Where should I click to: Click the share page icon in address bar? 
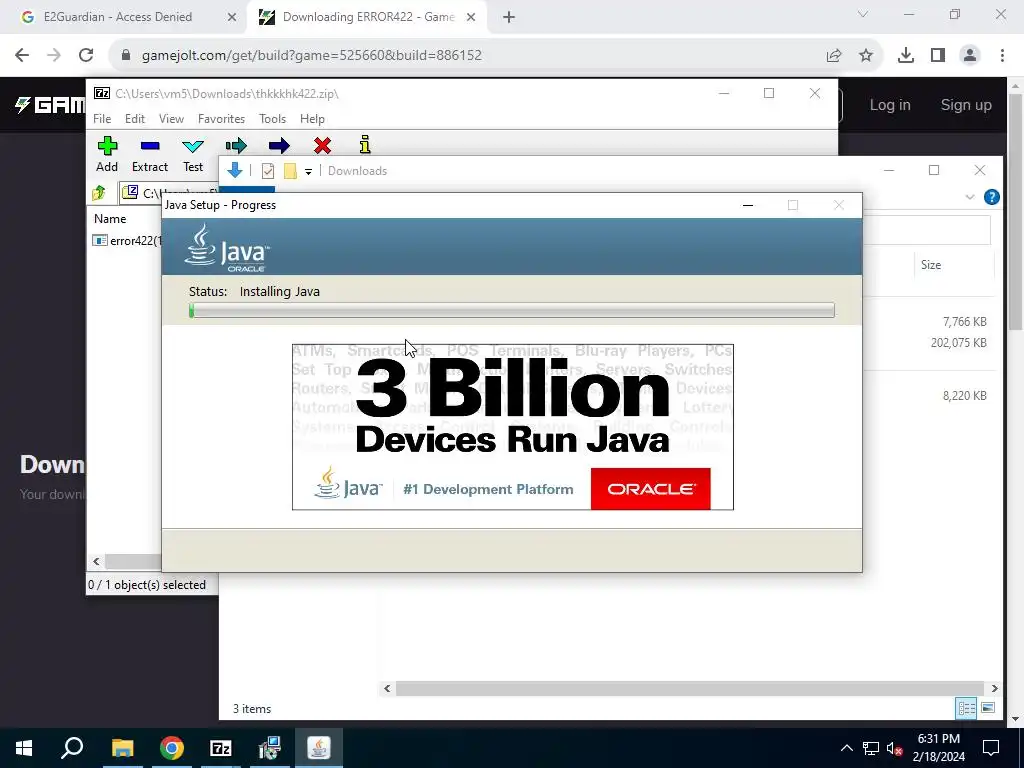834,56
